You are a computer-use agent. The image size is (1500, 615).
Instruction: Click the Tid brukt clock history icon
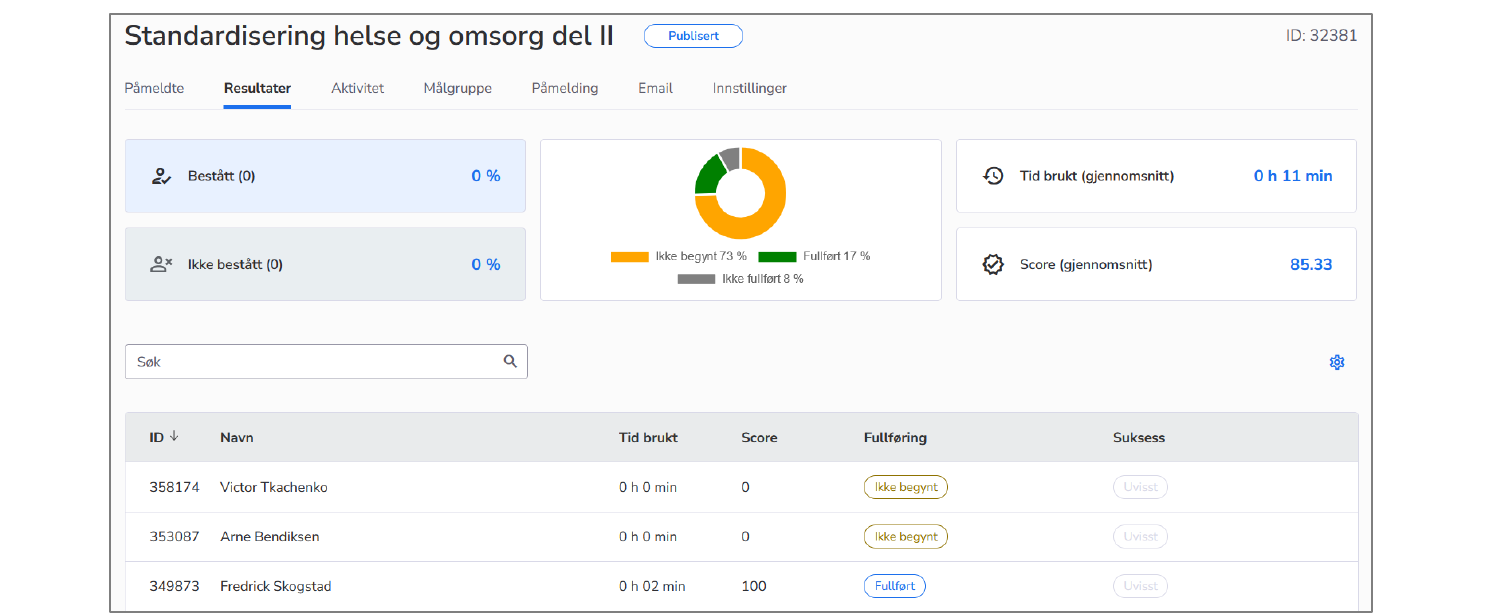click(993, 176)
